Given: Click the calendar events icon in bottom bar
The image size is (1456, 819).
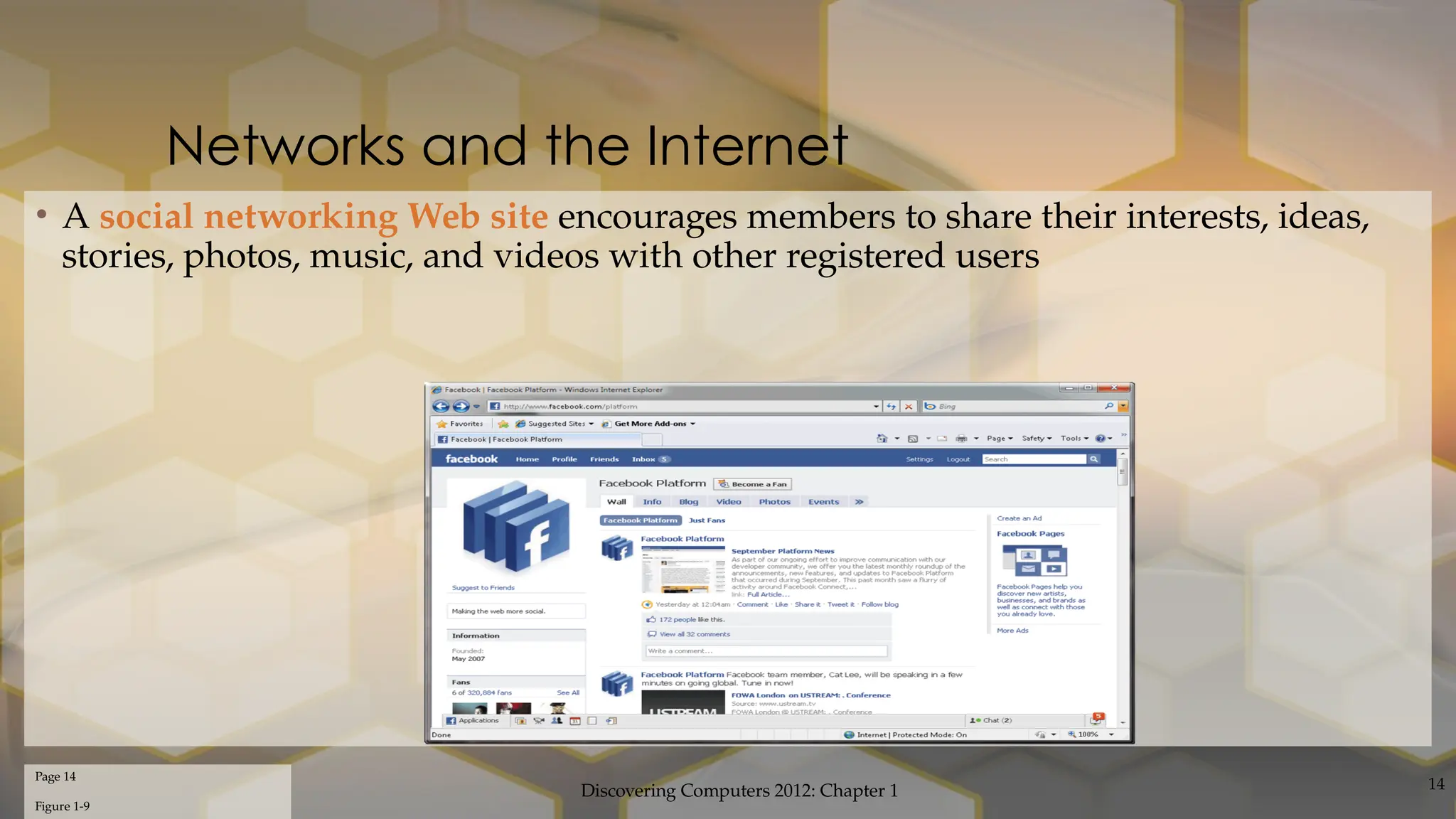Looking at the screenshot, I should pos(575,721).
